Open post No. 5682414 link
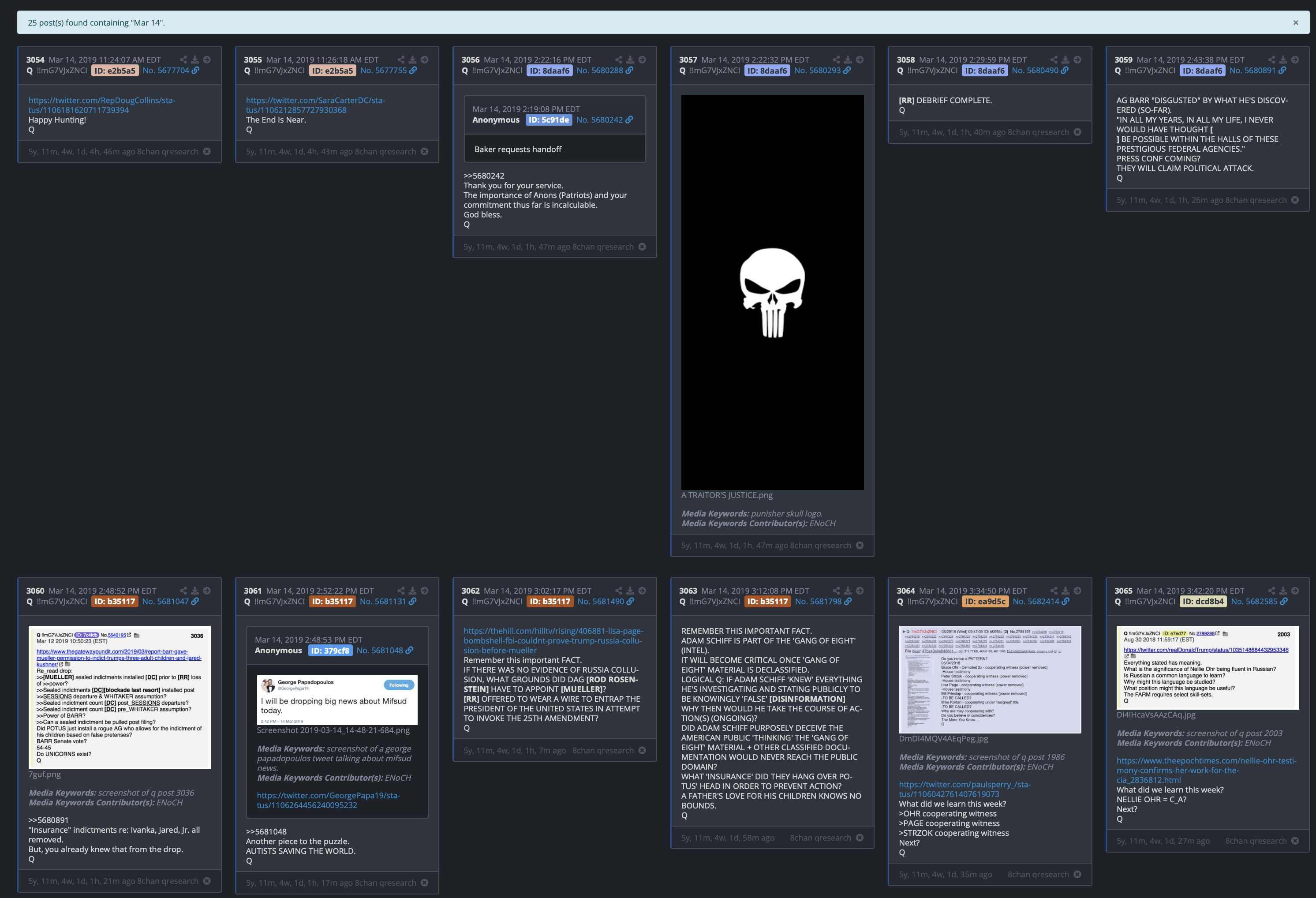The height and width of the screenshot is (898, 1316). click(x=1036, y=601)
